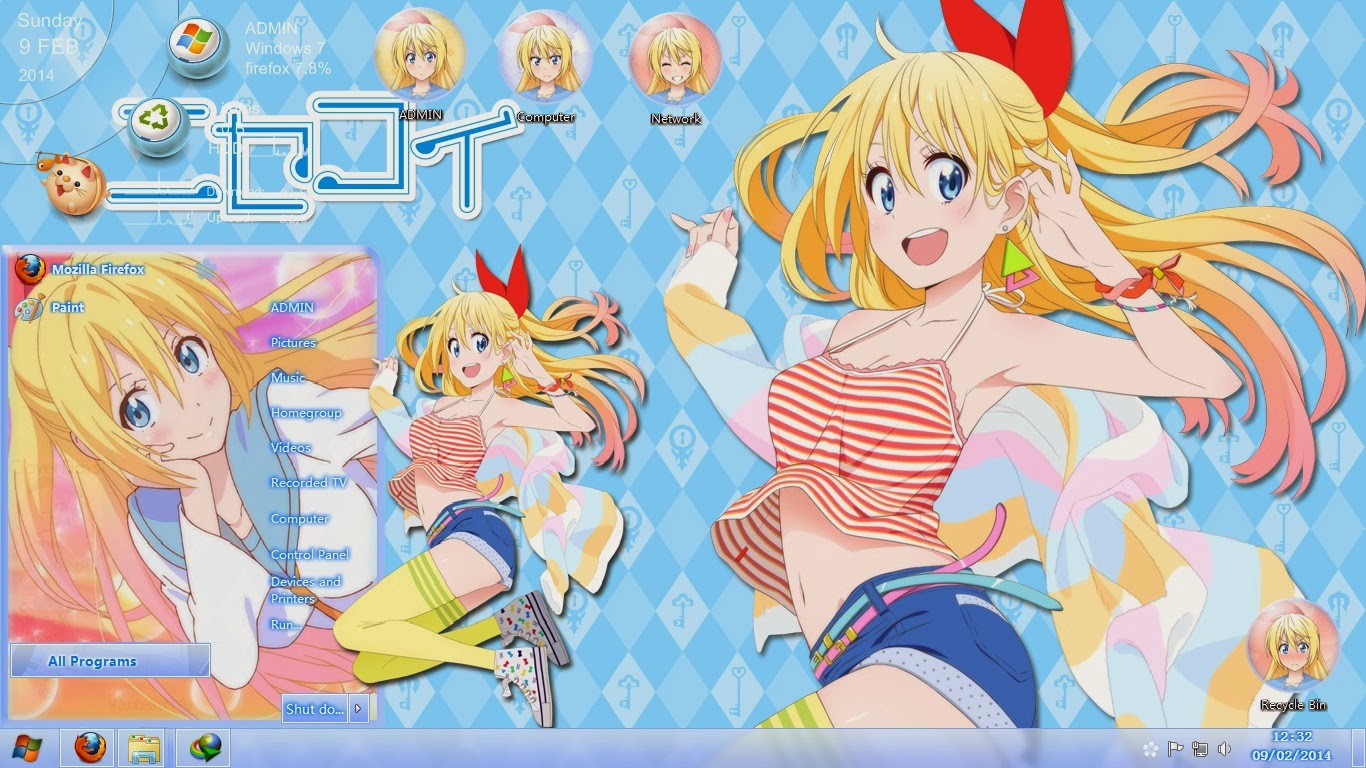Viewport: 1366px width, 768px height.
Task: Click the firefox 7.8% widget text
Action: 288,69
